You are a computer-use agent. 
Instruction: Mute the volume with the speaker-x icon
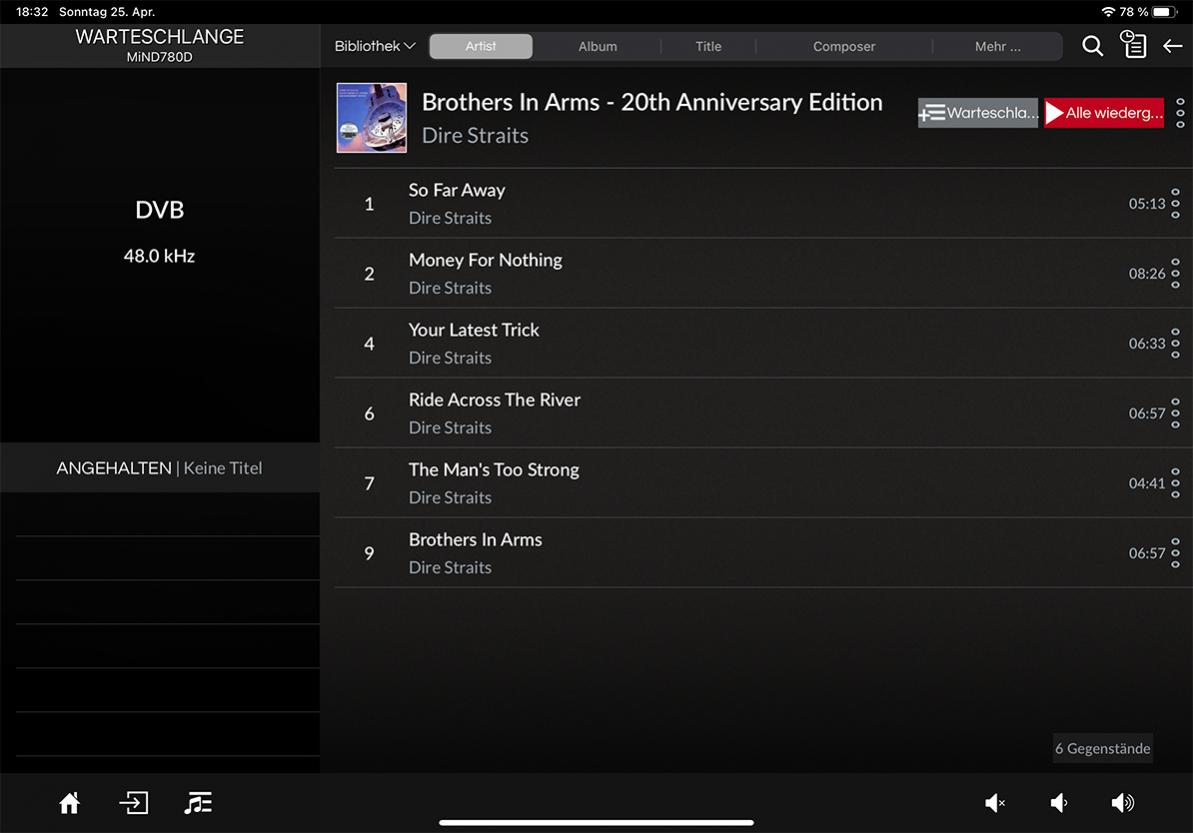point(994,803)
